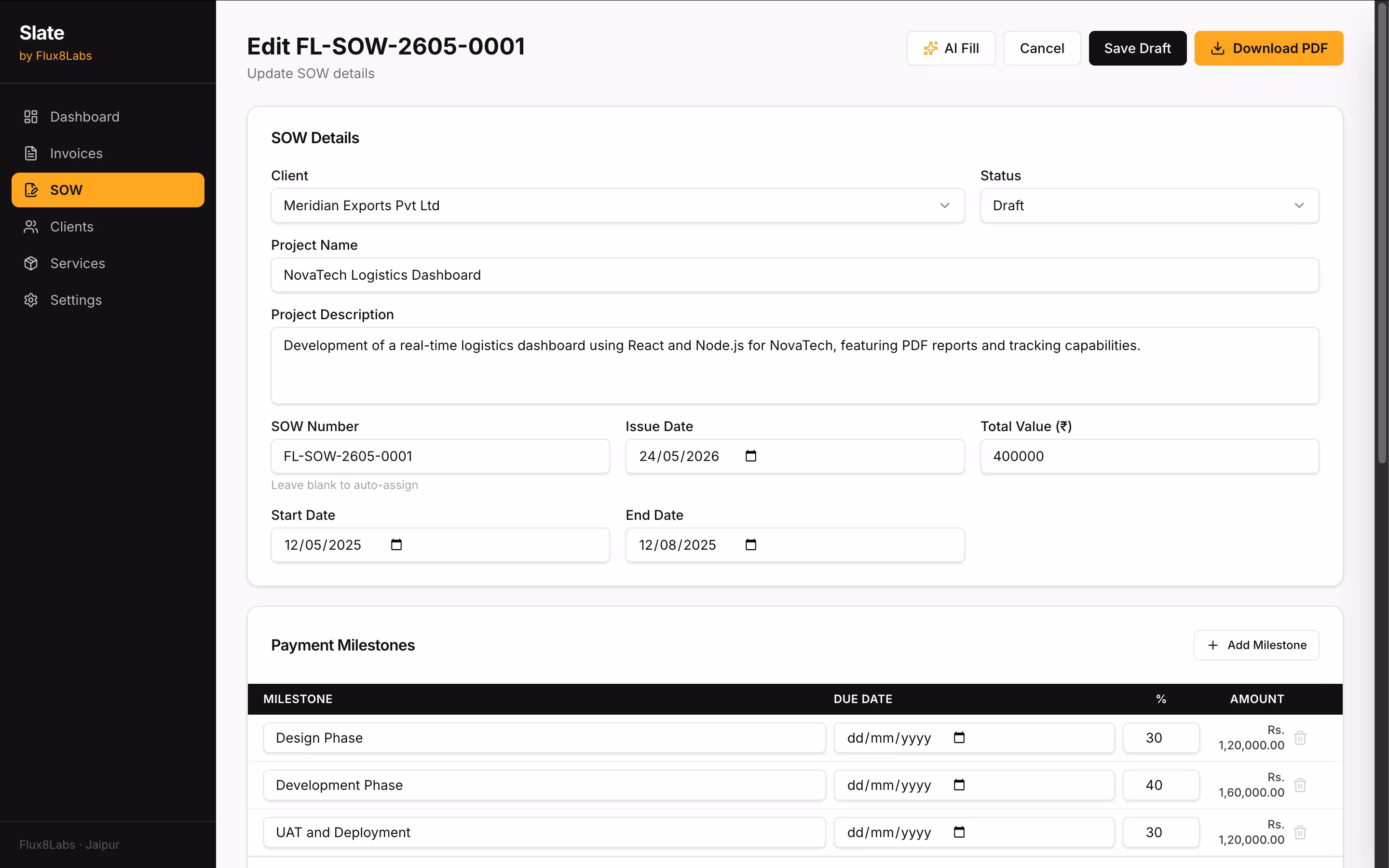1389x868 pixels.
Task: Expand Status list via chevron arrow
Action: tap(1299, 205)
